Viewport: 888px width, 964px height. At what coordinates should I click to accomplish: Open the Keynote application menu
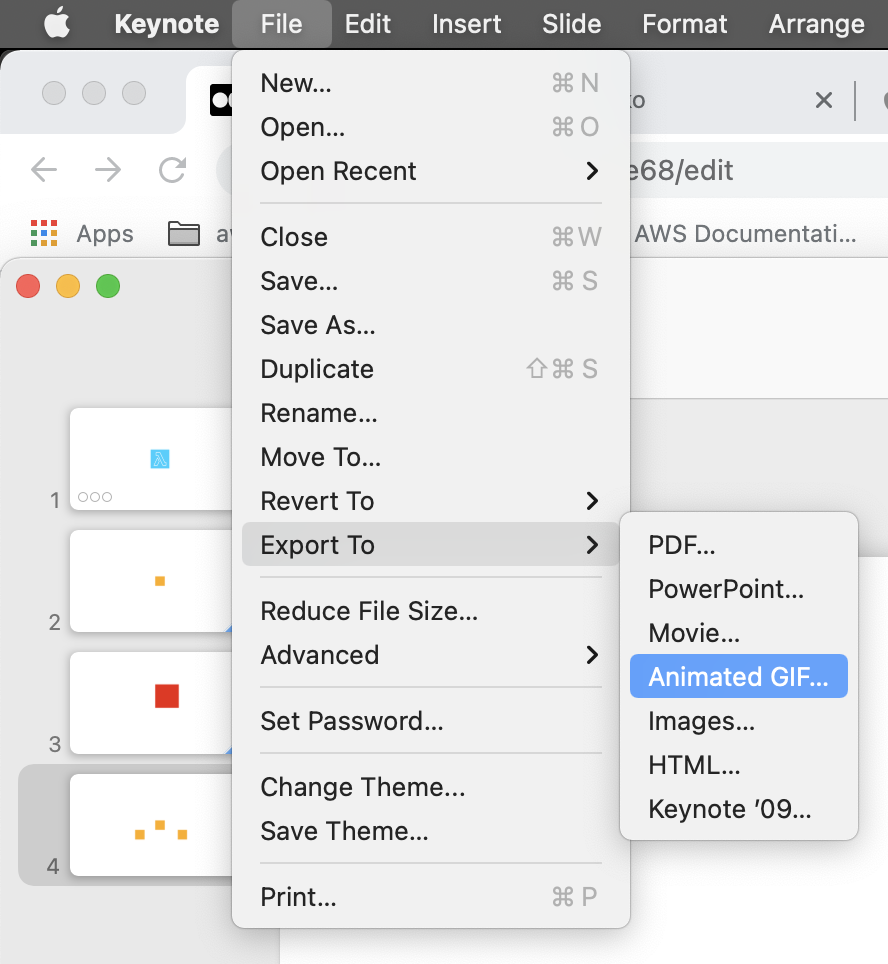pyautogui.click(x=167, y=24)
